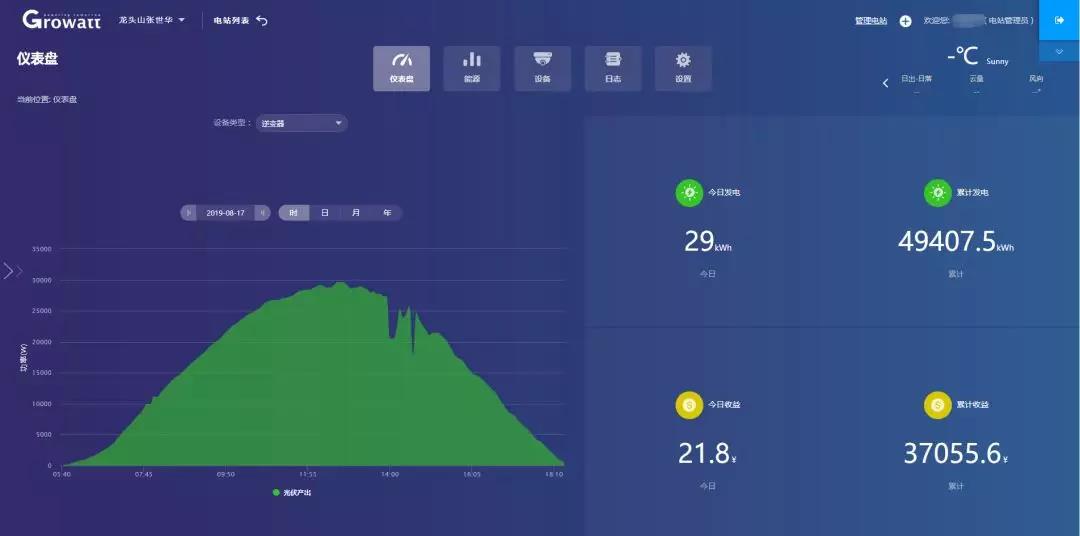This screenshot has height=536, width=1080.
Task: Switch chart to 月 monthly view
Action: click(355, 213)
